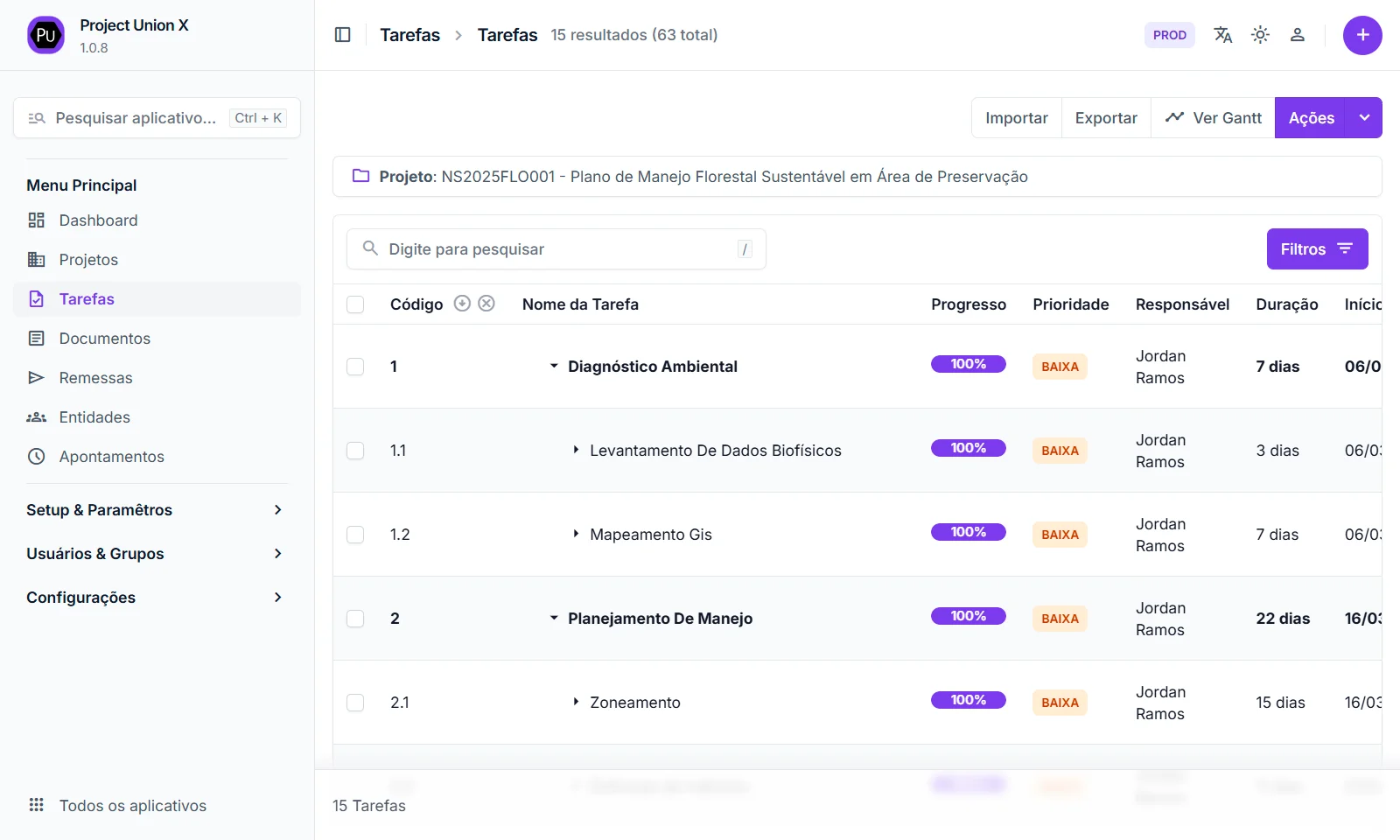1400x840 pixels.
Task: Click the sort arrow icon beside Código
Action: coord(462,304)
